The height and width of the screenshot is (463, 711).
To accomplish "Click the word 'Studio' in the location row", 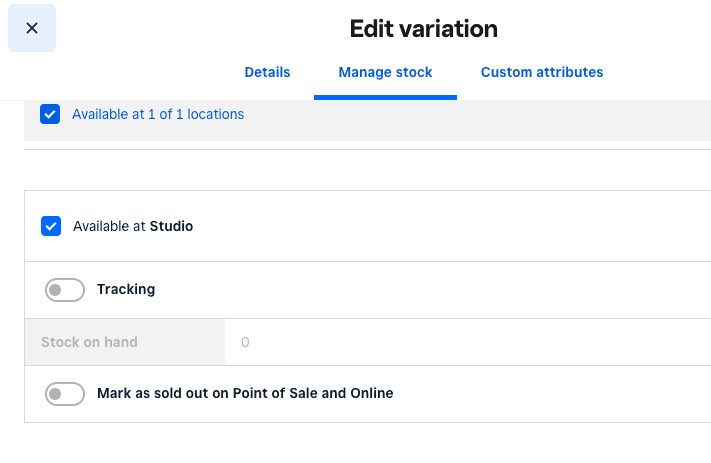I will [x=171, y=226].
